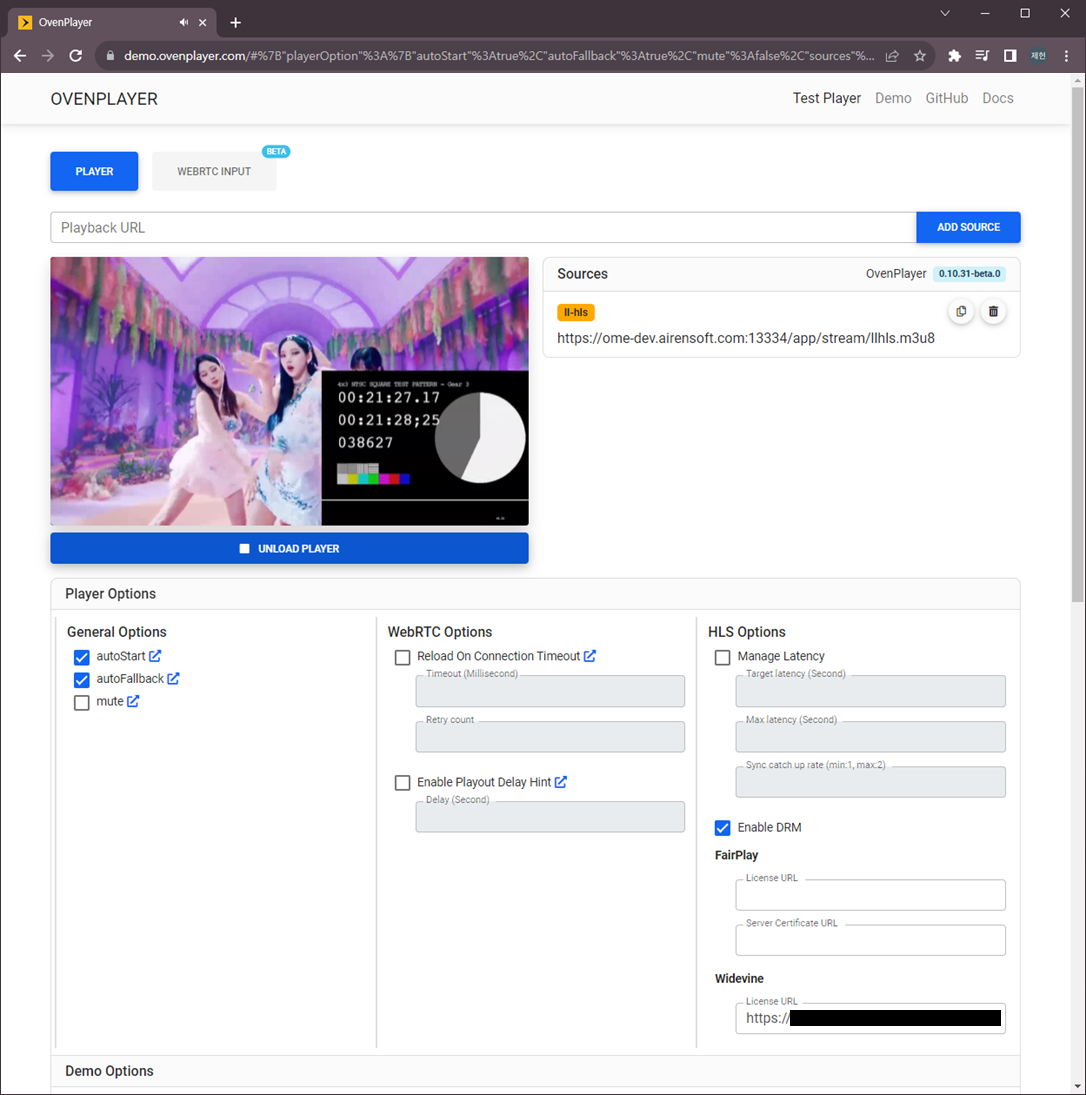
Task: Switch to the WEBRTC INPUT tab
Action: pyautogui.click(x=214, y=171)
